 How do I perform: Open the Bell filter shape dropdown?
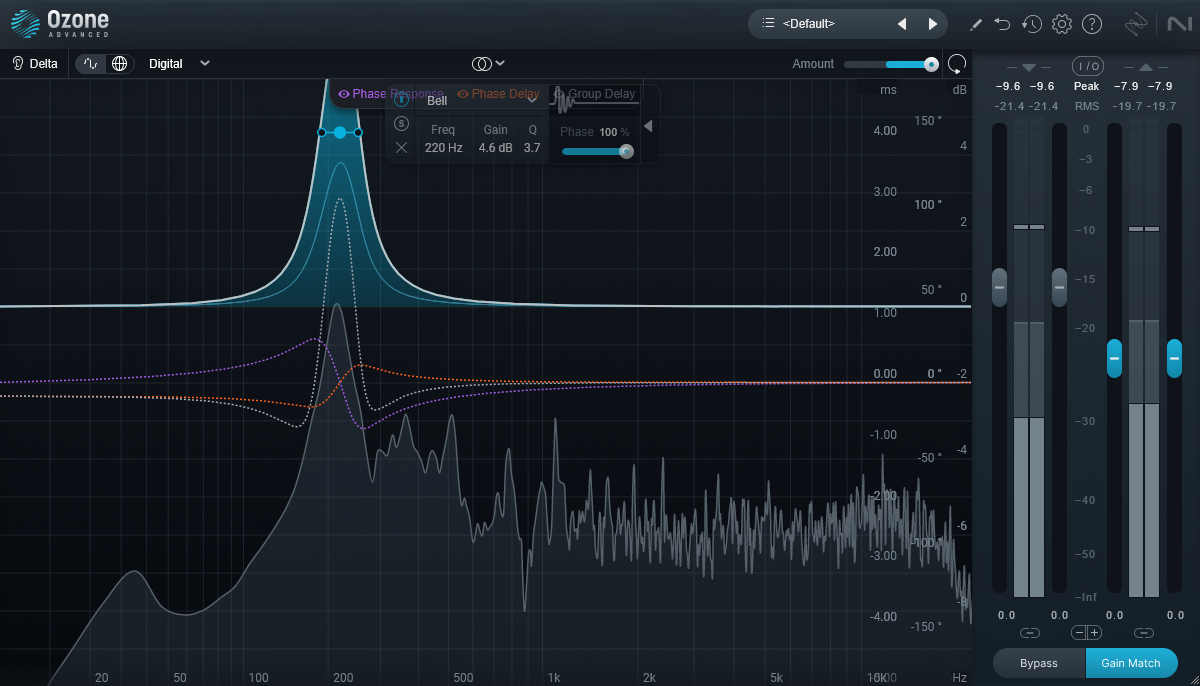[x=483, y=100]
